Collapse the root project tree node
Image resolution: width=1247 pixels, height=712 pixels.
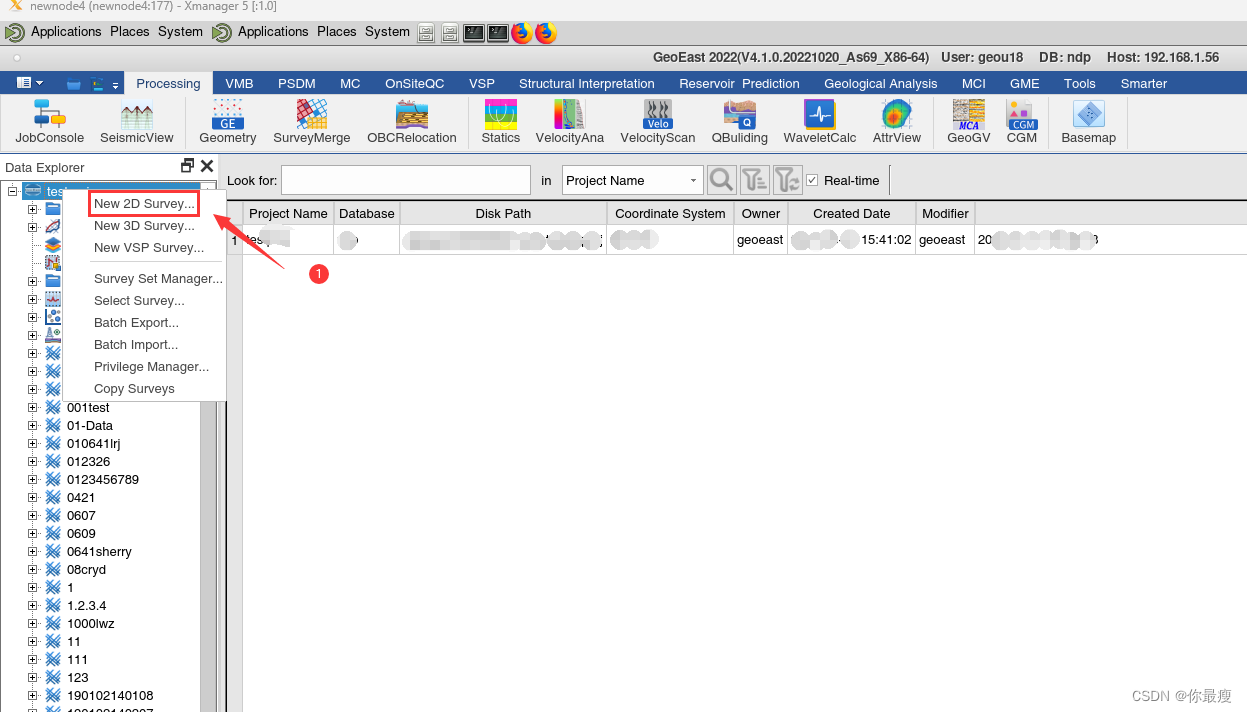[13, 191]
